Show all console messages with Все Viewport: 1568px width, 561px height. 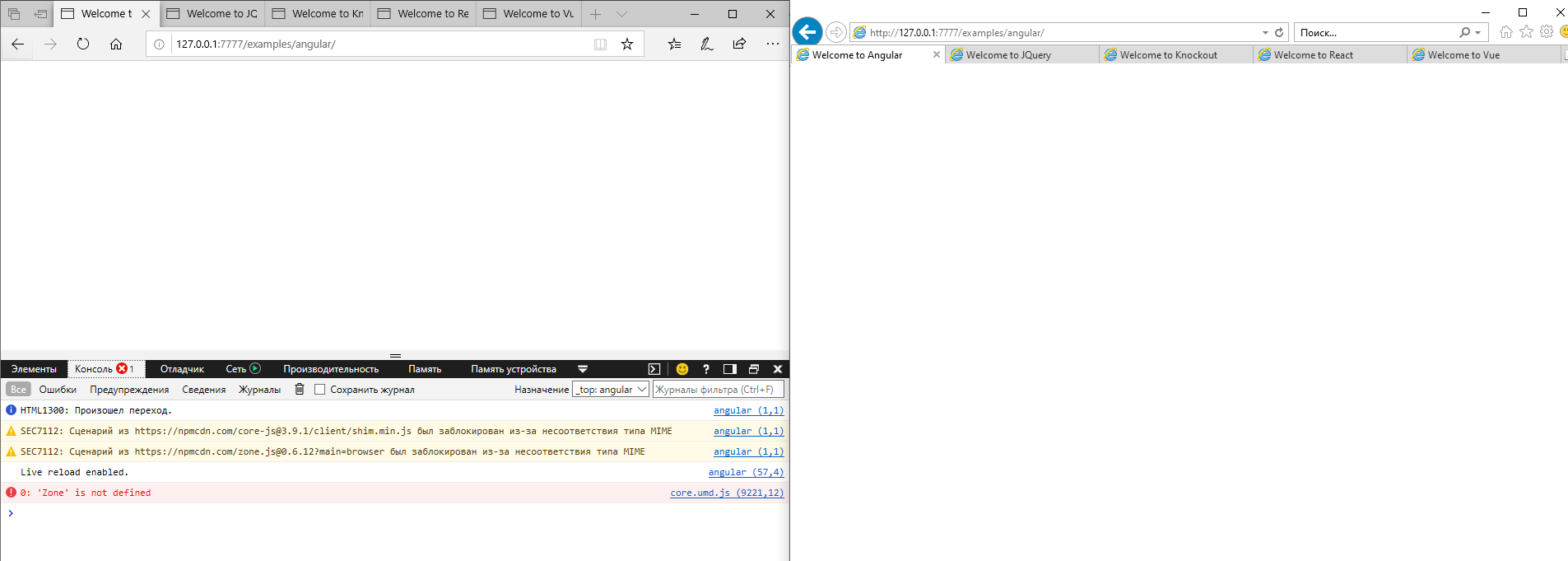pos(18,390)
